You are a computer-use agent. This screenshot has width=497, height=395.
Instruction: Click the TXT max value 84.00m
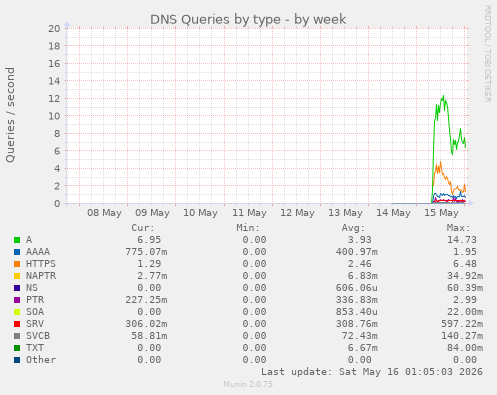[465, 348]
